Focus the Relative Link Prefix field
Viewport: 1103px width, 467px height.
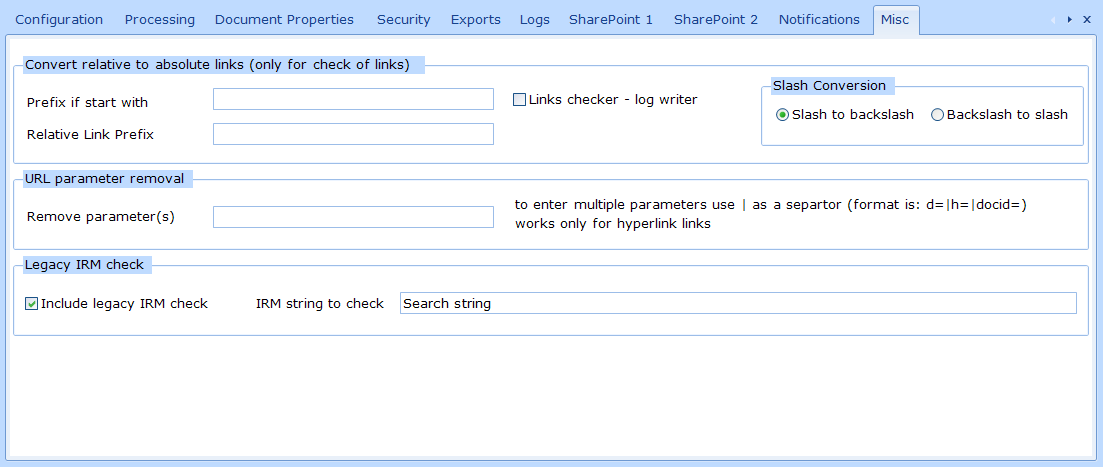point(353,134)
